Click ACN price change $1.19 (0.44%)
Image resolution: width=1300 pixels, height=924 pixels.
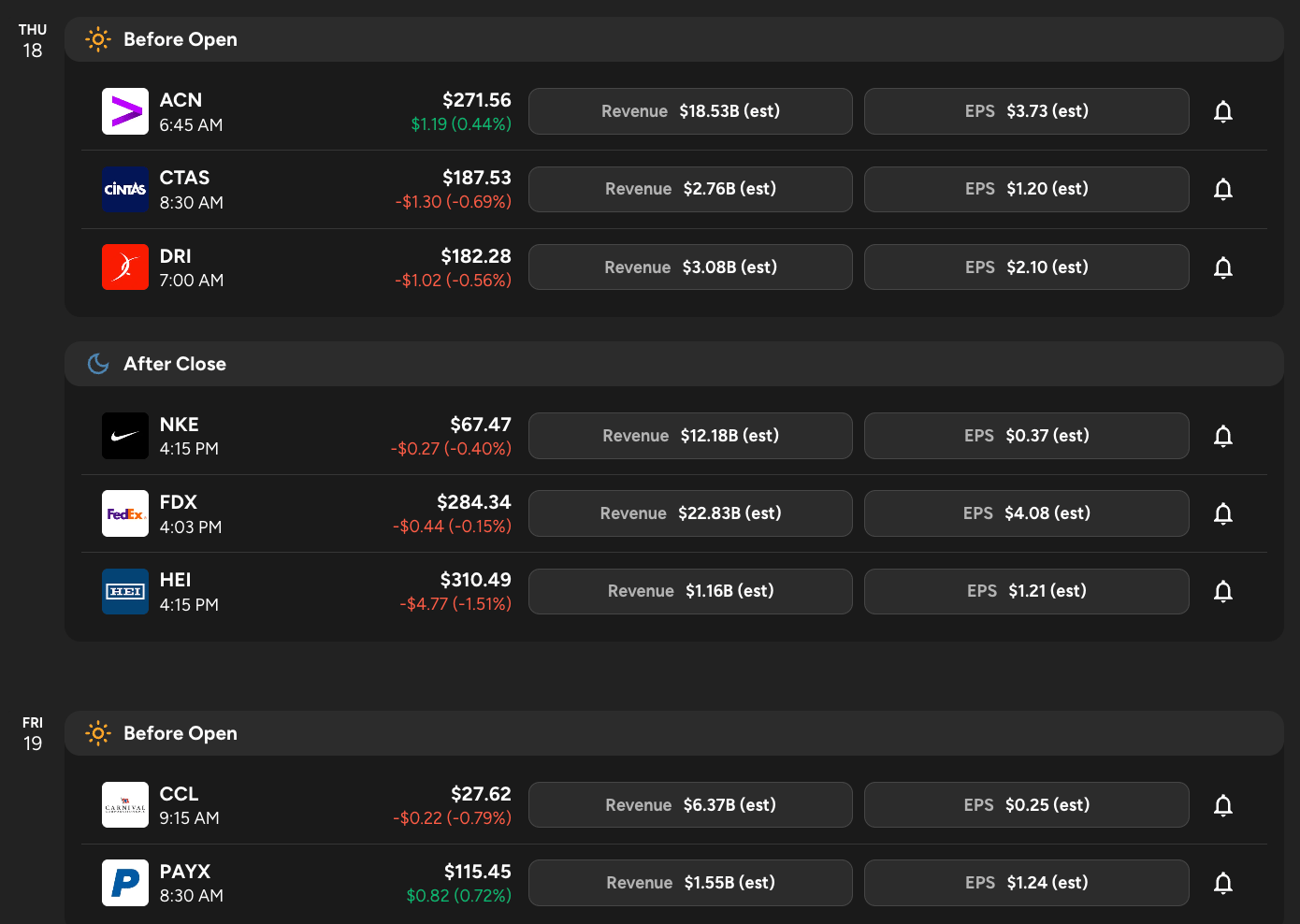[461, 124]
